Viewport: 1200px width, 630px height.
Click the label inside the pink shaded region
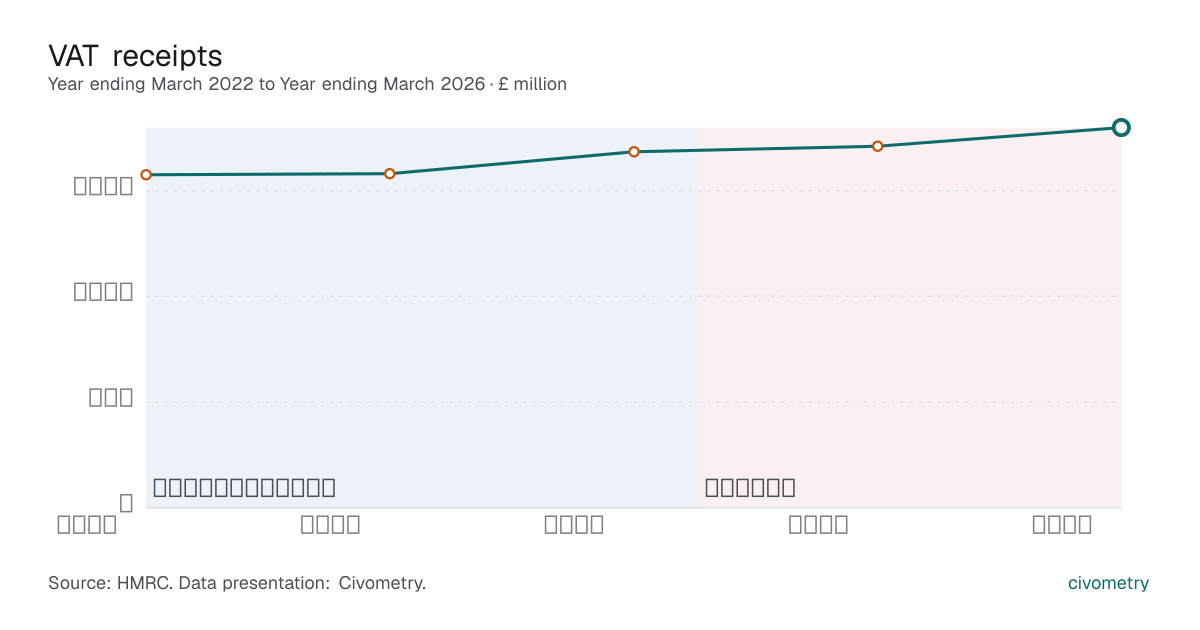[x=750, y=488]
